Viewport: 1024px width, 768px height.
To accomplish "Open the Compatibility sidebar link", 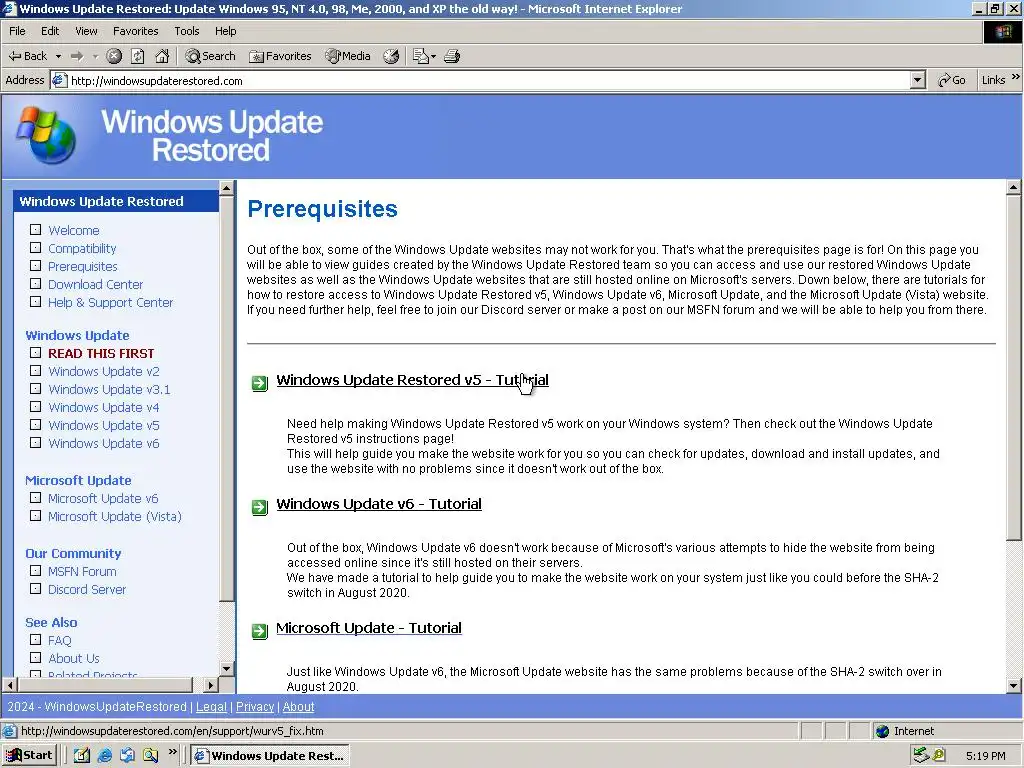I will coord(82,249).
